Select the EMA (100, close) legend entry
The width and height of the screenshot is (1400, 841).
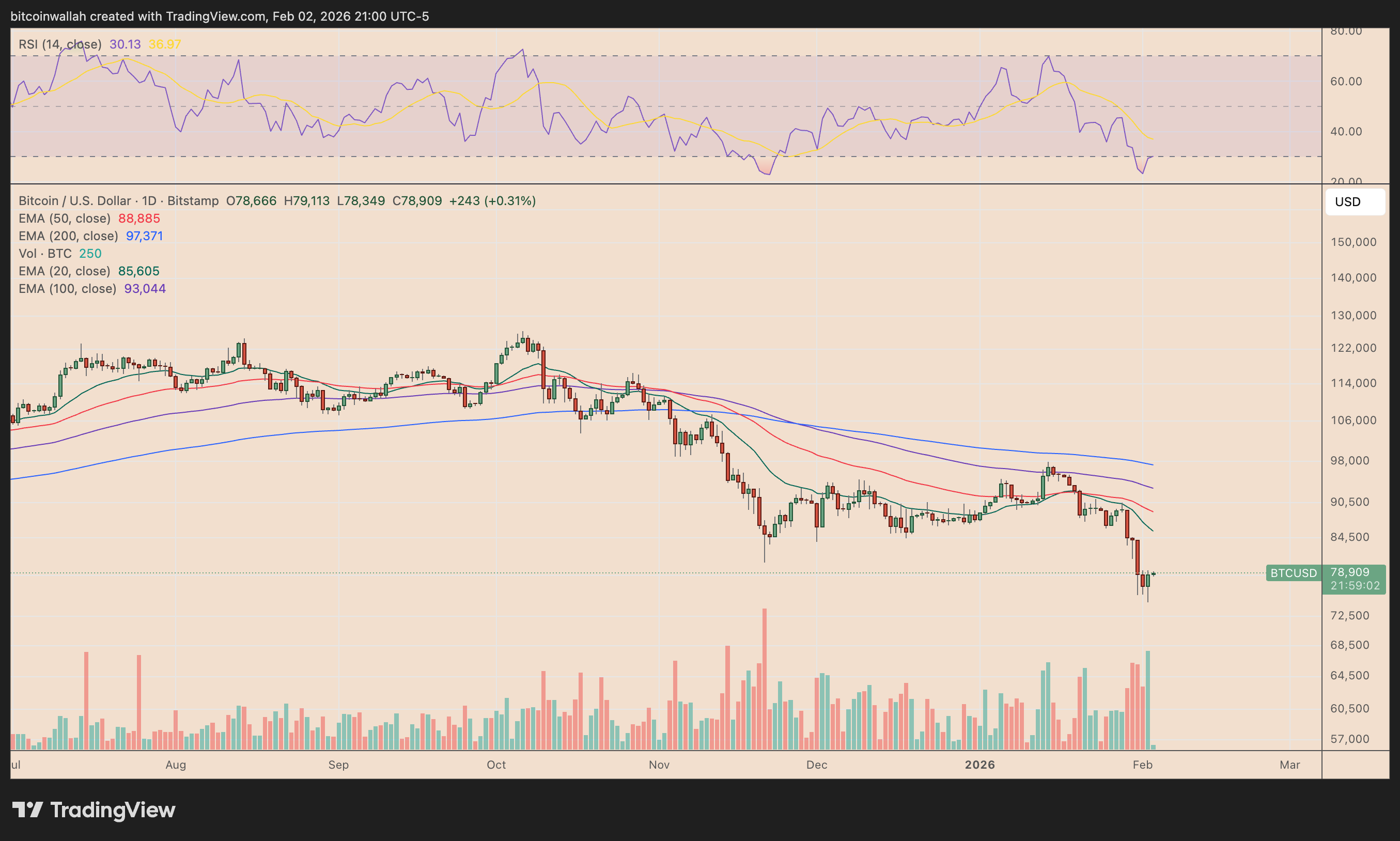click(x=69, y=288)
